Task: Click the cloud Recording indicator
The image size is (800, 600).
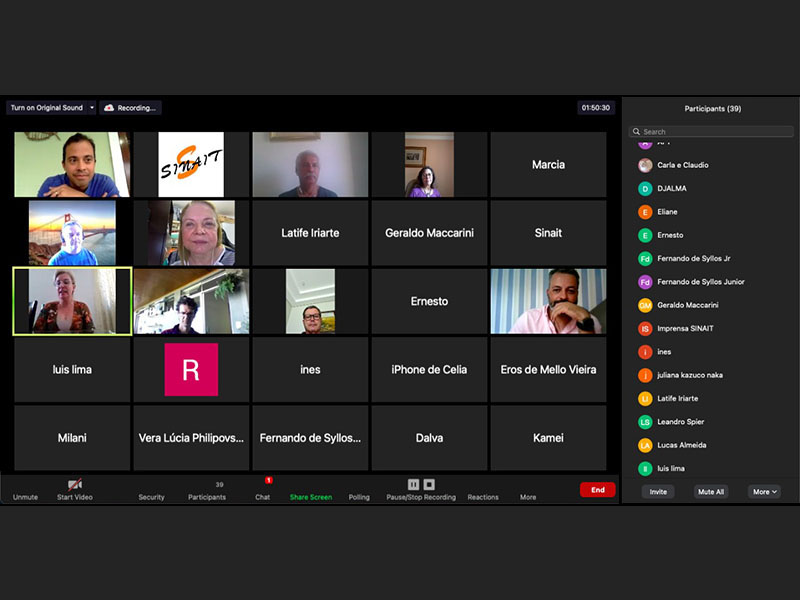Action: tap(130, 108)
